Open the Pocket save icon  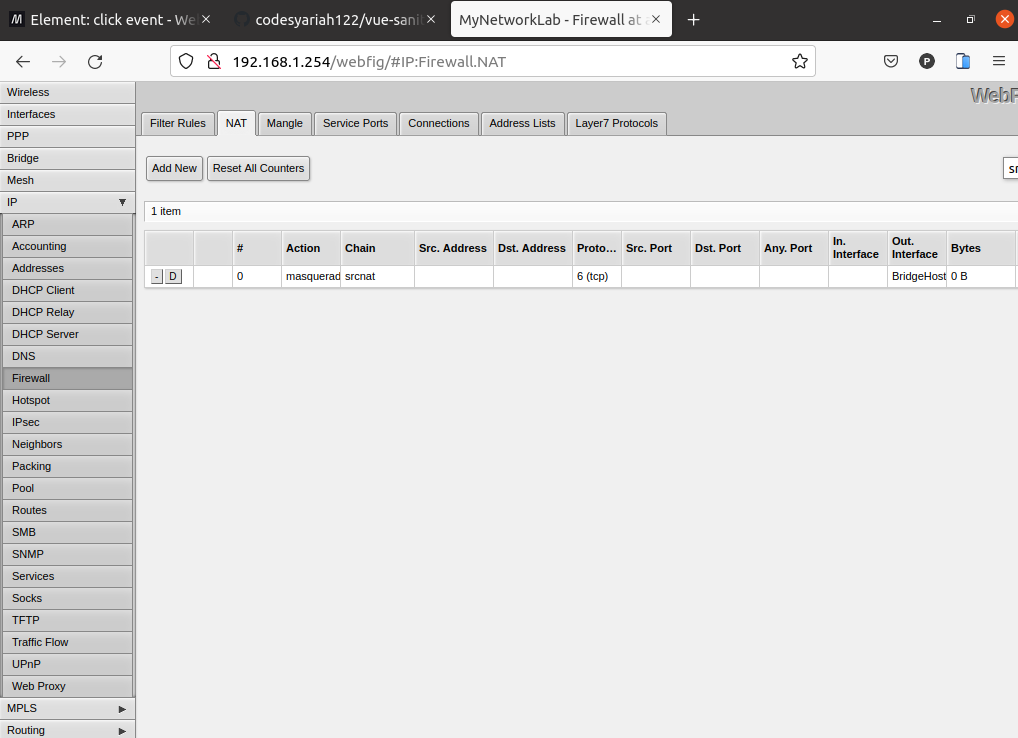point(891,62)
